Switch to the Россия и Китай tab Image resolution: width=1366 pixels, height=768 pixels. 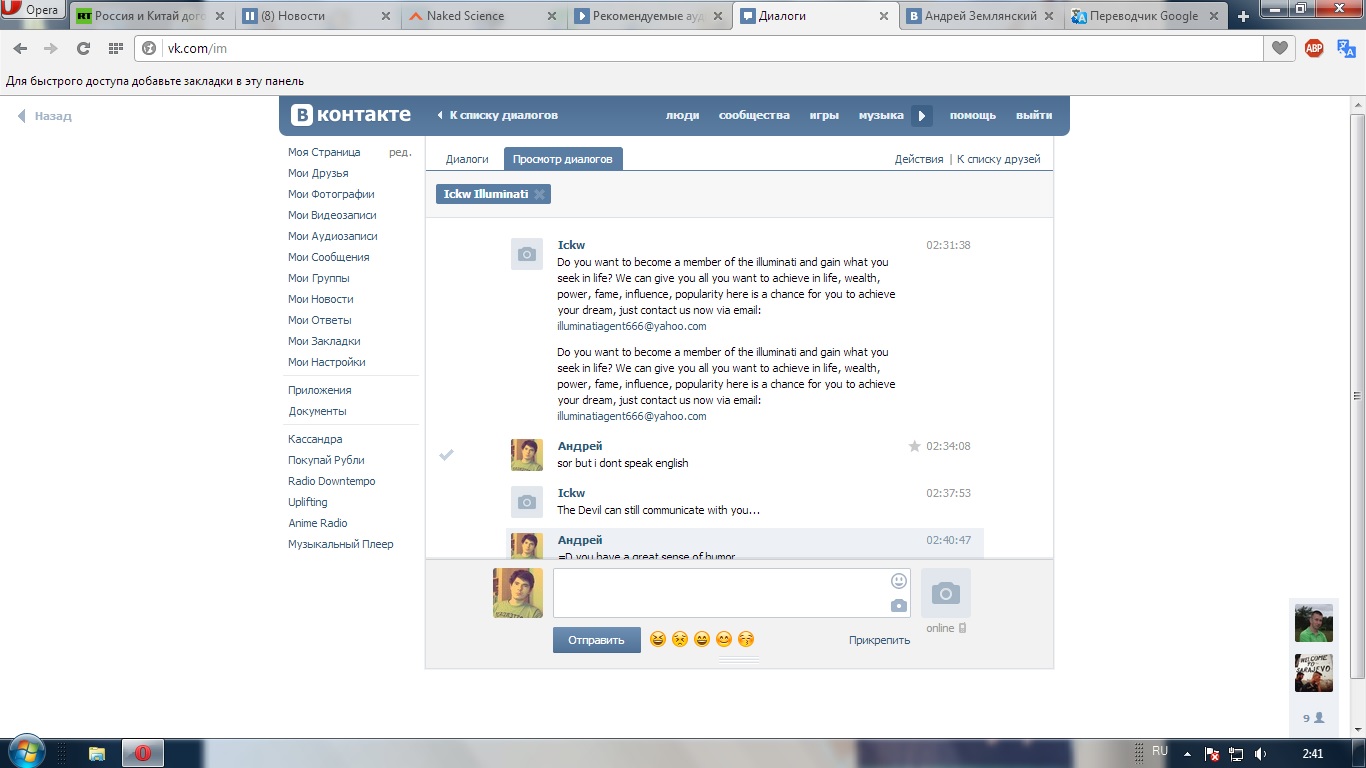click(151, 16)
